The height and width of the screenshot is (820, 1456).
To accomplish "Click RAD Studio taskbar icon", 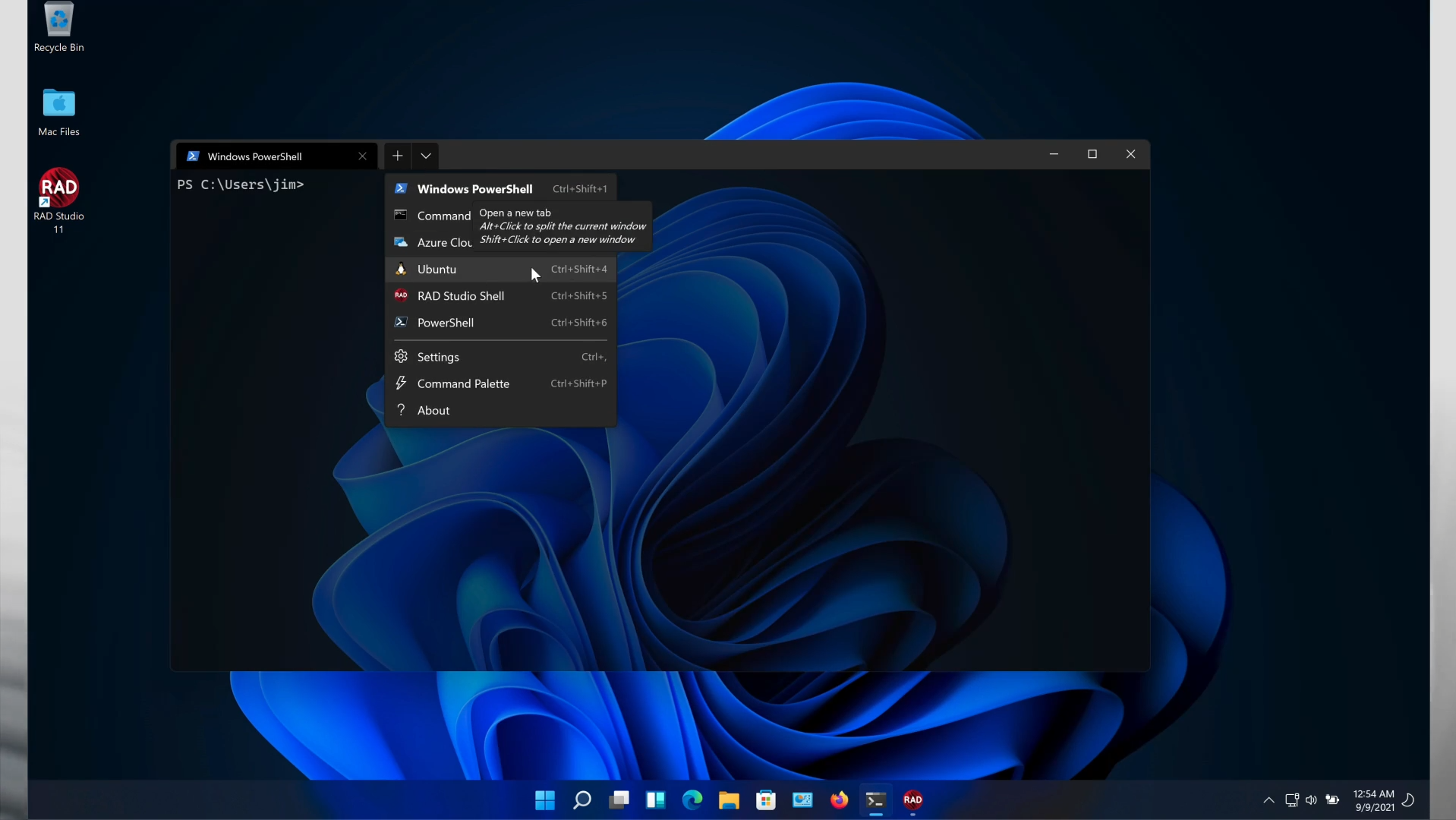I will [912, 799].
